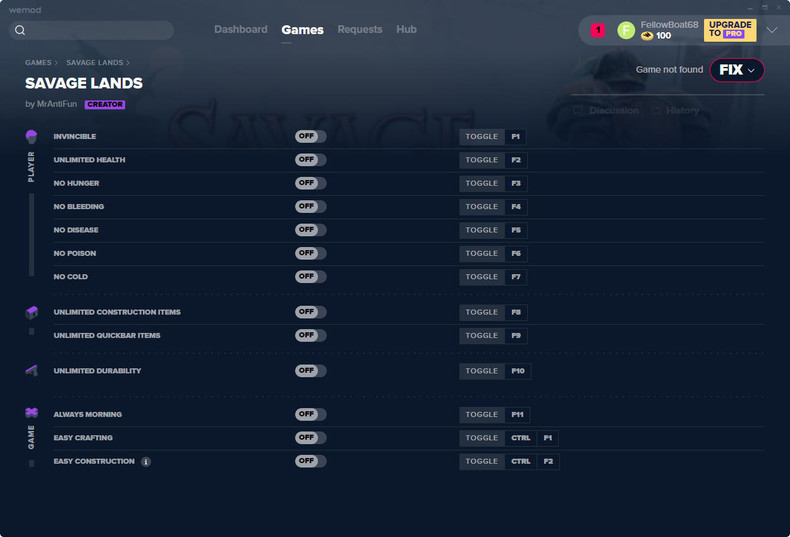Toggle Unlimited Quickbar Items on
790x537 pixels.
coord(311,335)
